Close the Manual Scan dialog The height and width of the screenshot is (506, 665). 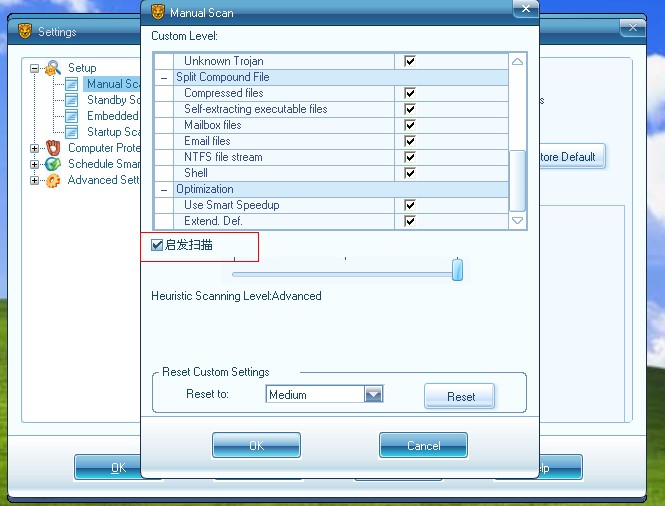point(526,8)
